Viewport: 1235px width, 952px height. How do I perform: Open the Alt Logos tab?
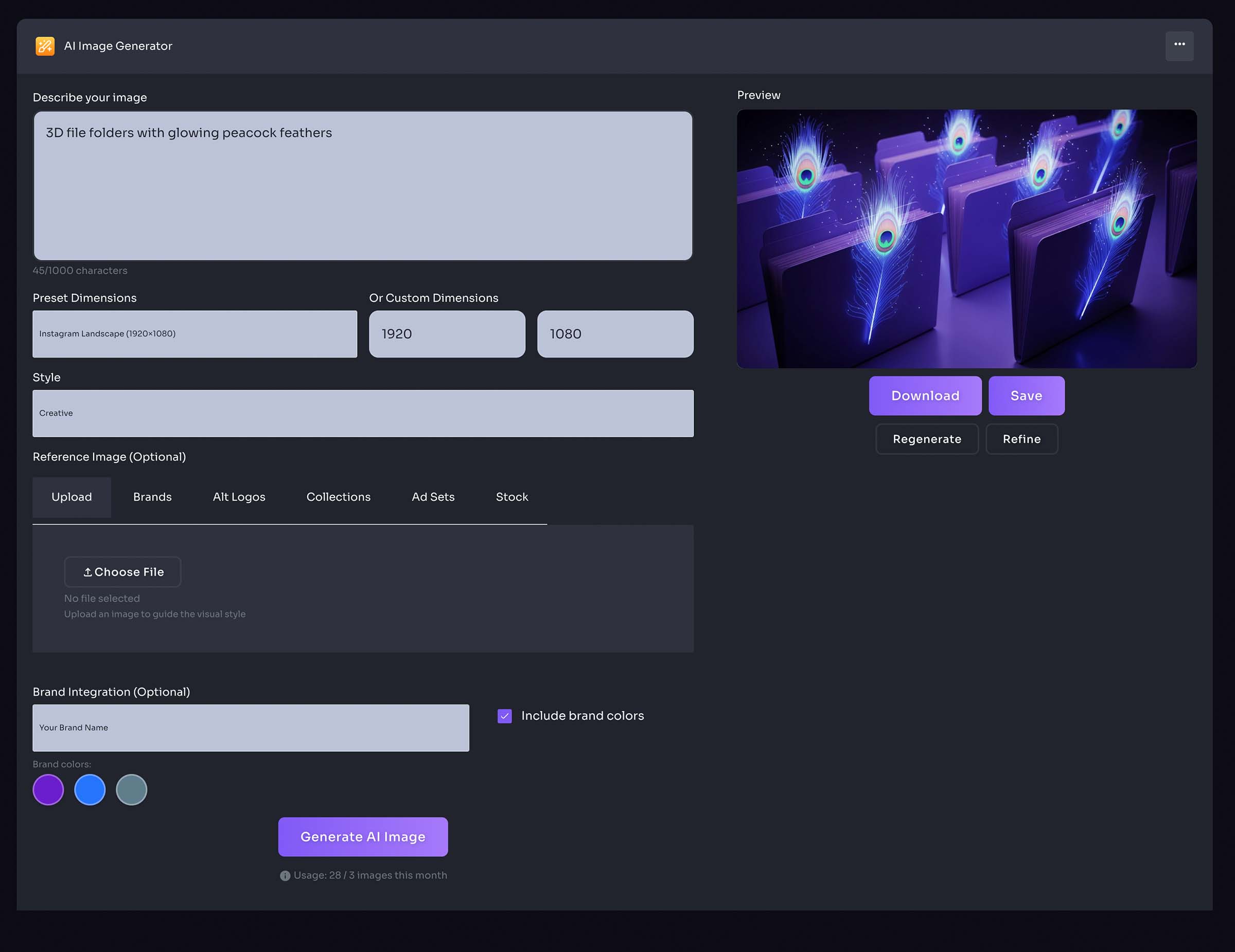[239, 497]
